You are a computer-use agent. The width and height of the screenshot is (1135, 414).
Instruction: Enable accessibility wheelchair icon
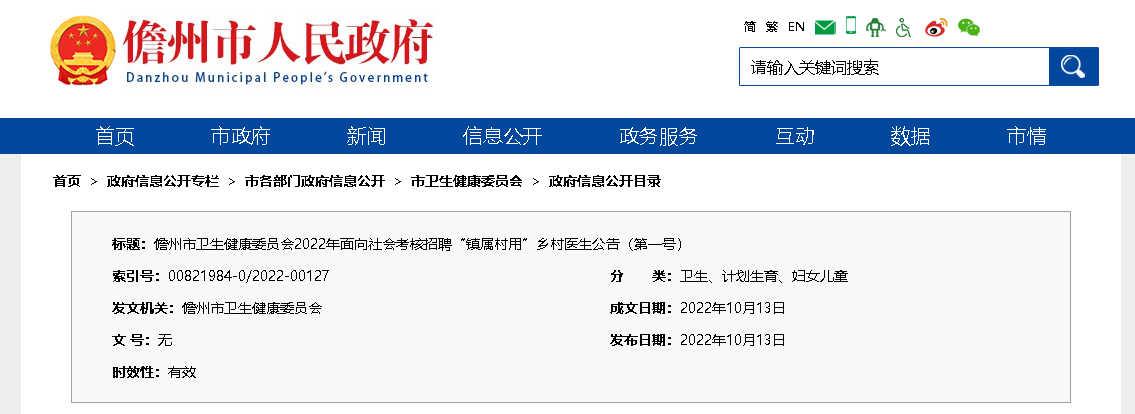pyautogui.click(x=903, y=28)
